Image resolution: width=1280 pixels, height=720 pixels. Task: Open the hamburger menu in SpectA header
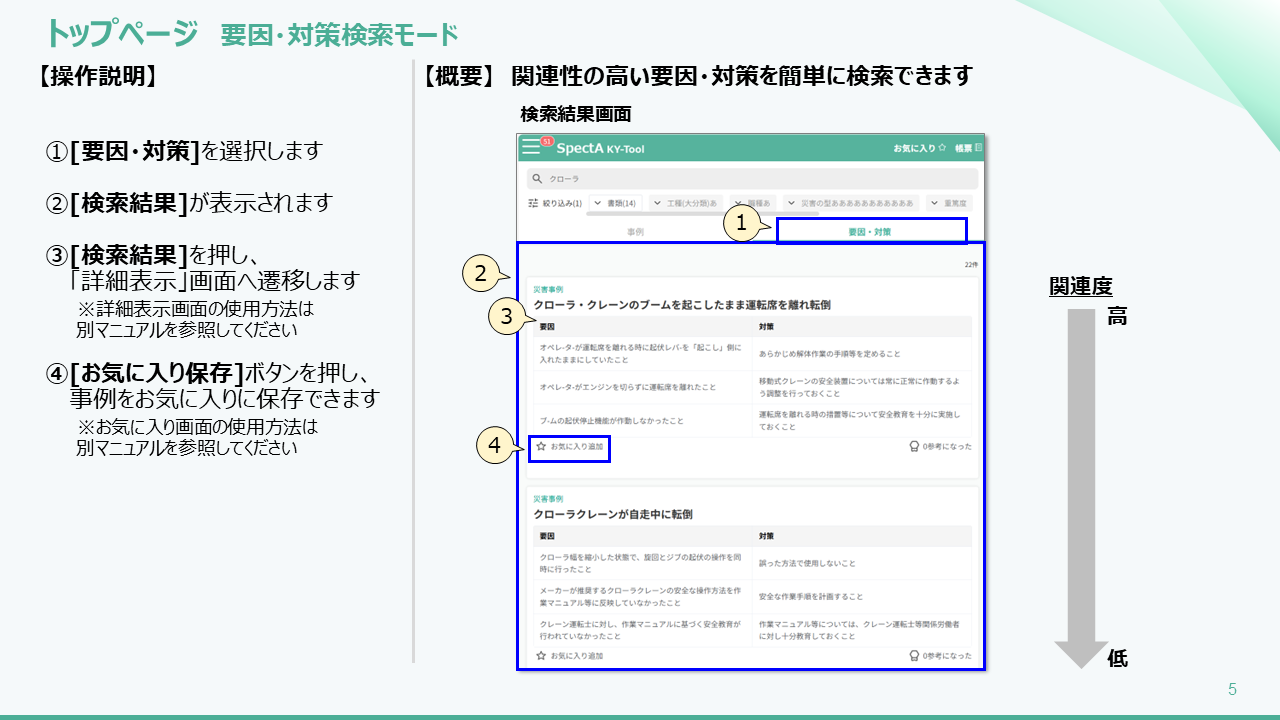(531, 148)
